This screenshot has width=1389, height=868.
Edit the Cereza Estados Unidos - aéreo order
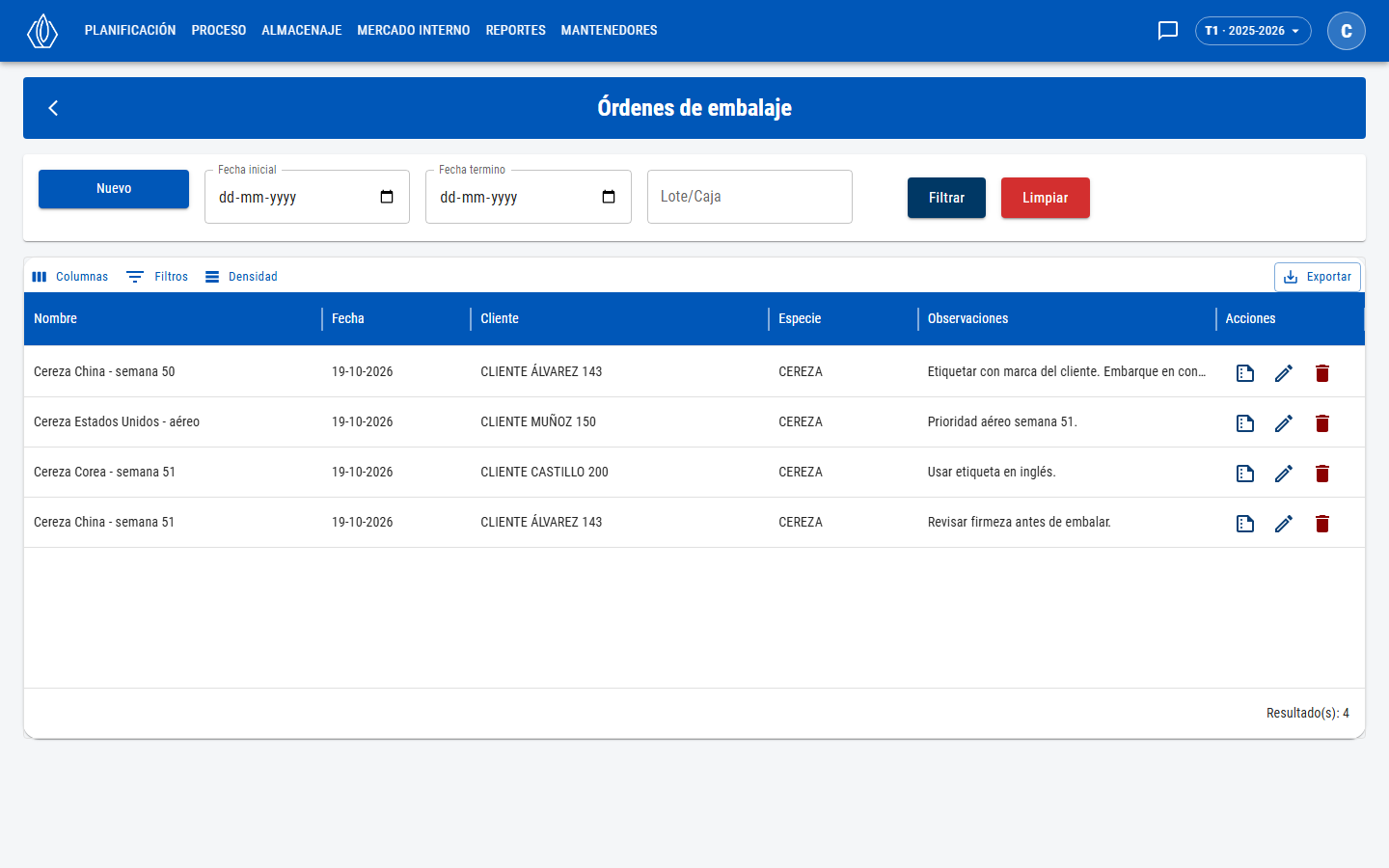click(x=1284, y=423)
